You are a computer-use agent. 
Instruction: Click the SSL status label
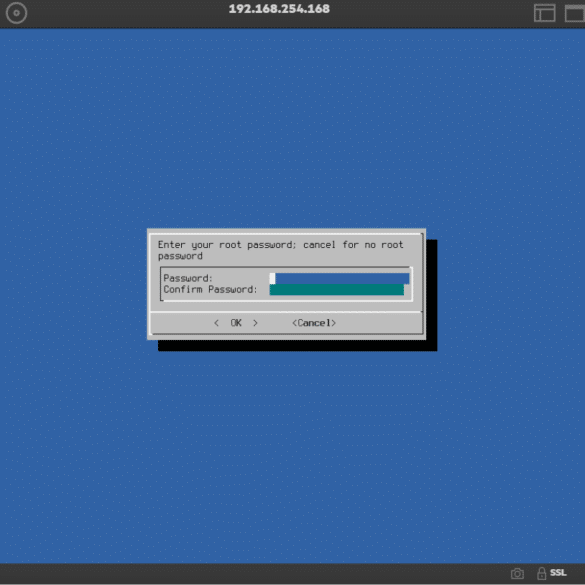click(558, 573)
